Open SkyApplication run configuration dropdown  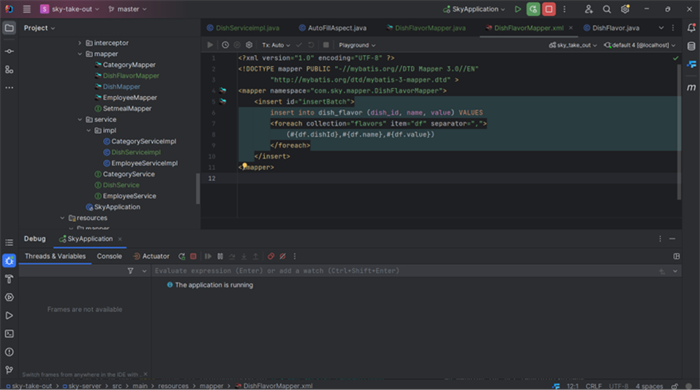click(x=474, y=9)
